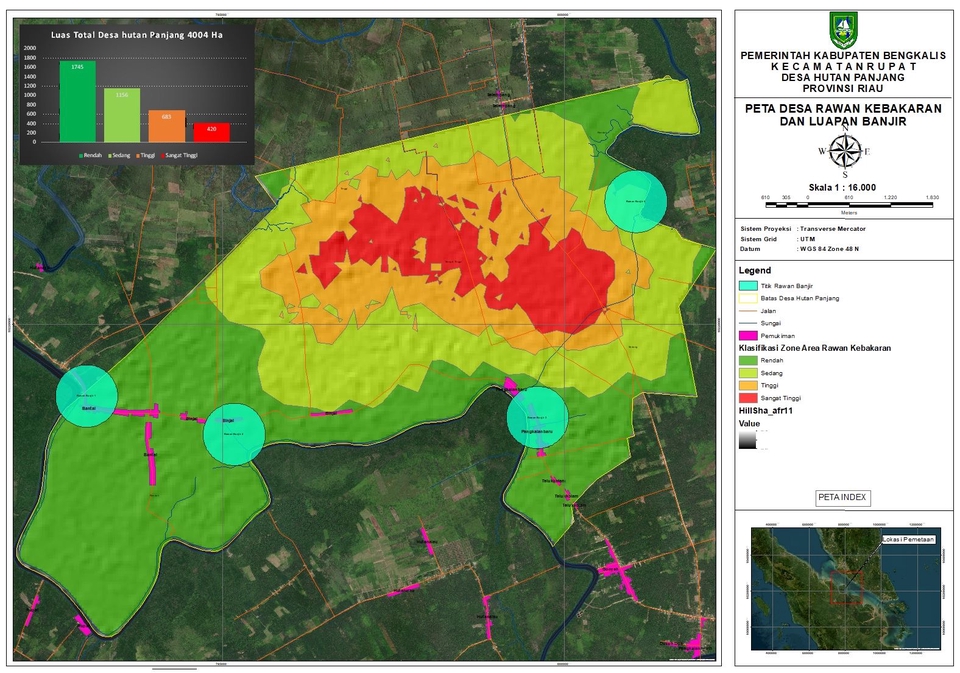Click the Lokasi Pemetaan callout label
The height and width of the screenshot is (673, 960).
pyautogui.click(x=909, y=540)
